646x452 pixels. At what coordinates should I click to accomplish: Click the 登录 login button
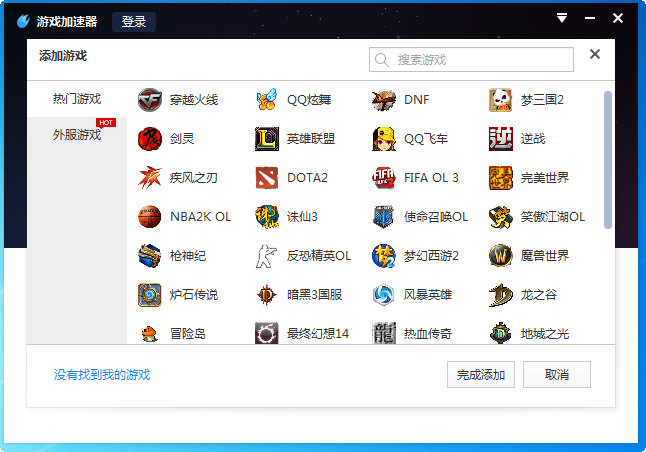pos(134,22)
